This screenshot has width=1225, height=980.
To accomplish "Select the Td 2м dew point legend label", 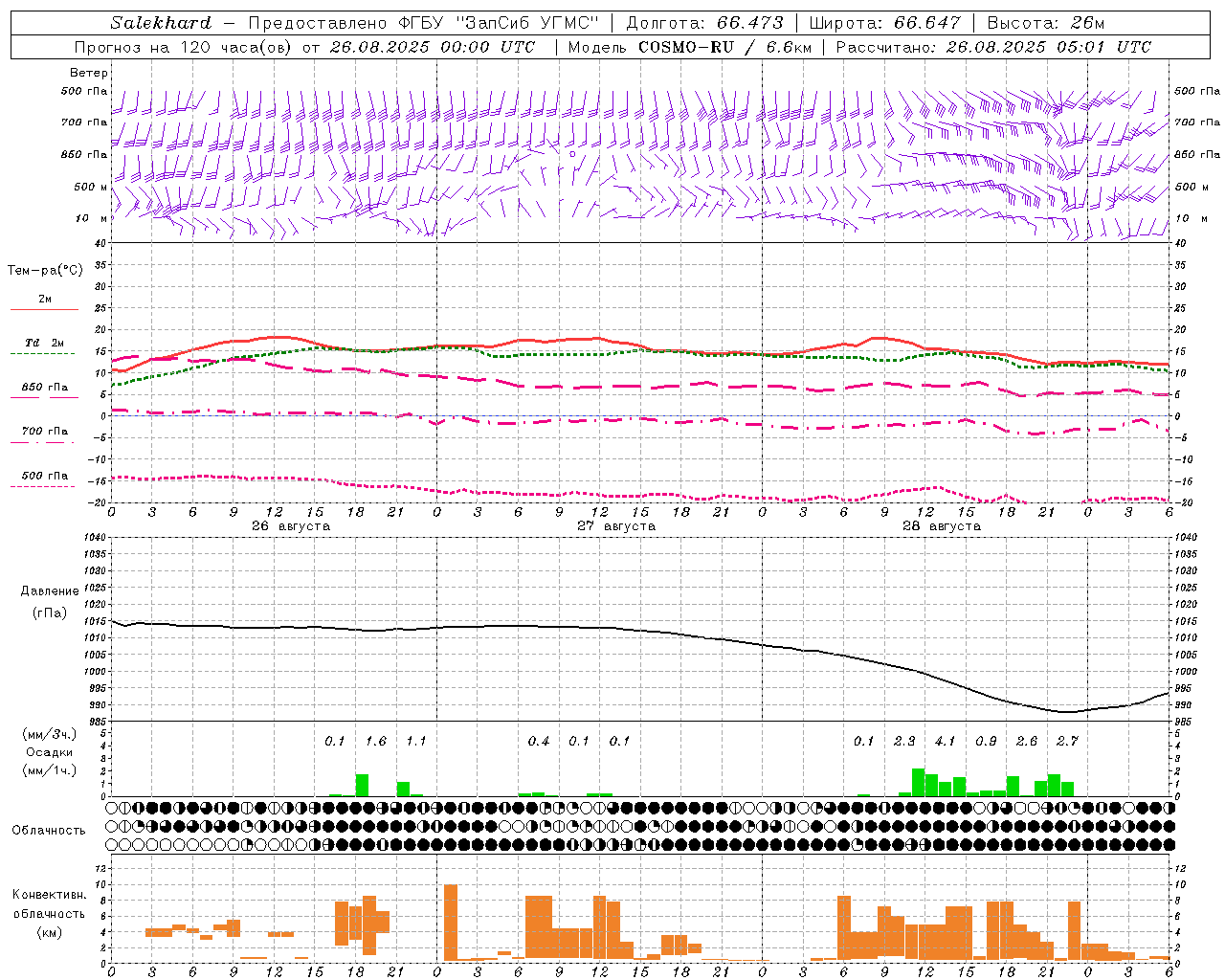I will click(x=45, y=343).
